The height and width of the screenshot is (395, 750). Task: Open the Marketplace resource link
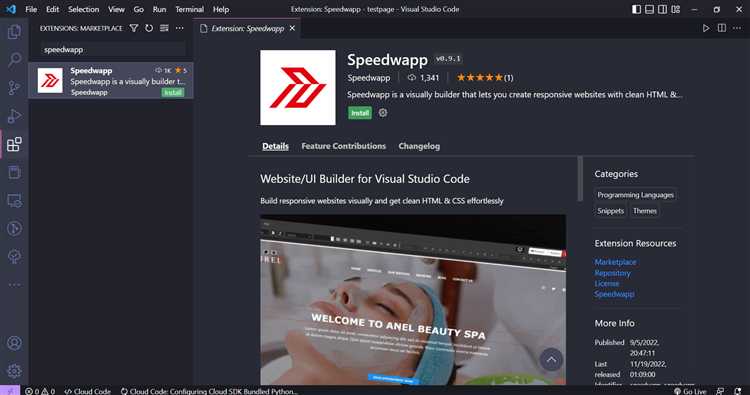[x=615, y=262]
